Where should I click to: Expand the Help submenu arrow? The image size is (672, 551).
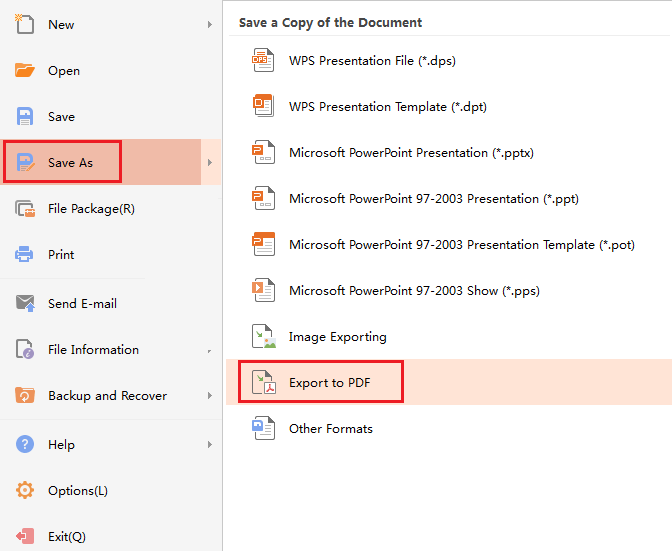click(210, 444)
